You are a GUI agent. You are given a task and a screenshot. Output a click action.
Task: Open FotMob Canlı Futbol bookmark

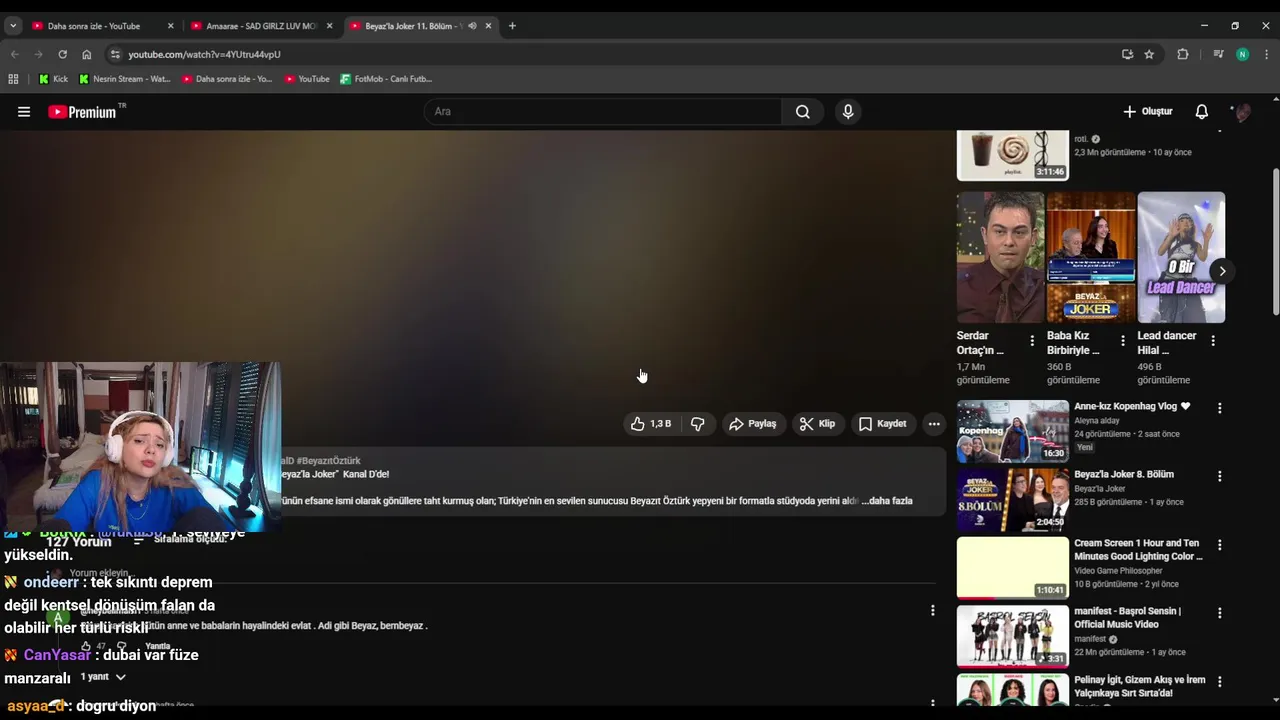[x=386, y=79]
